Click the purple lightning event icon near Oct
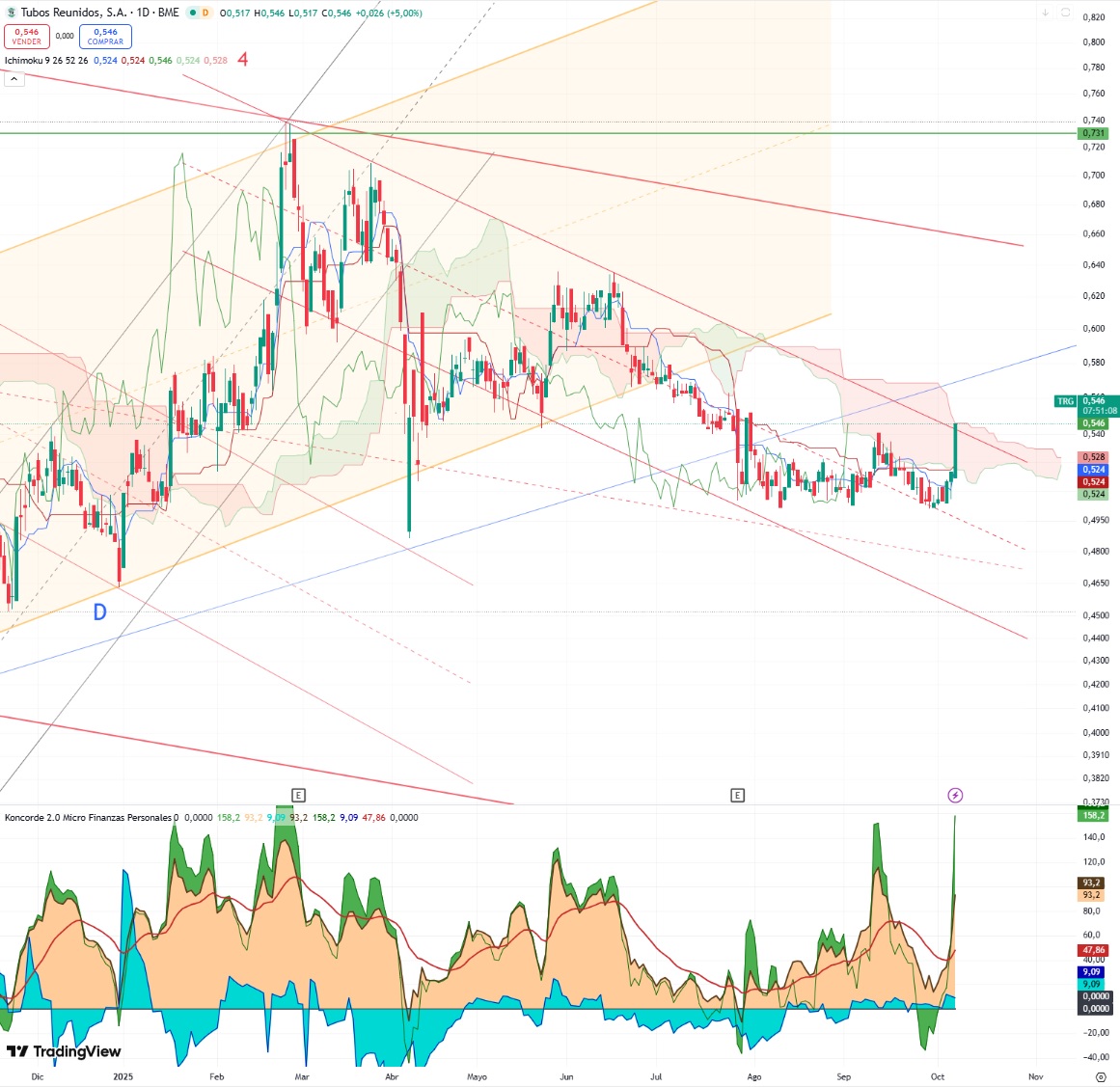Viewport: 1120px width, 1087px height. coord(955,795)
